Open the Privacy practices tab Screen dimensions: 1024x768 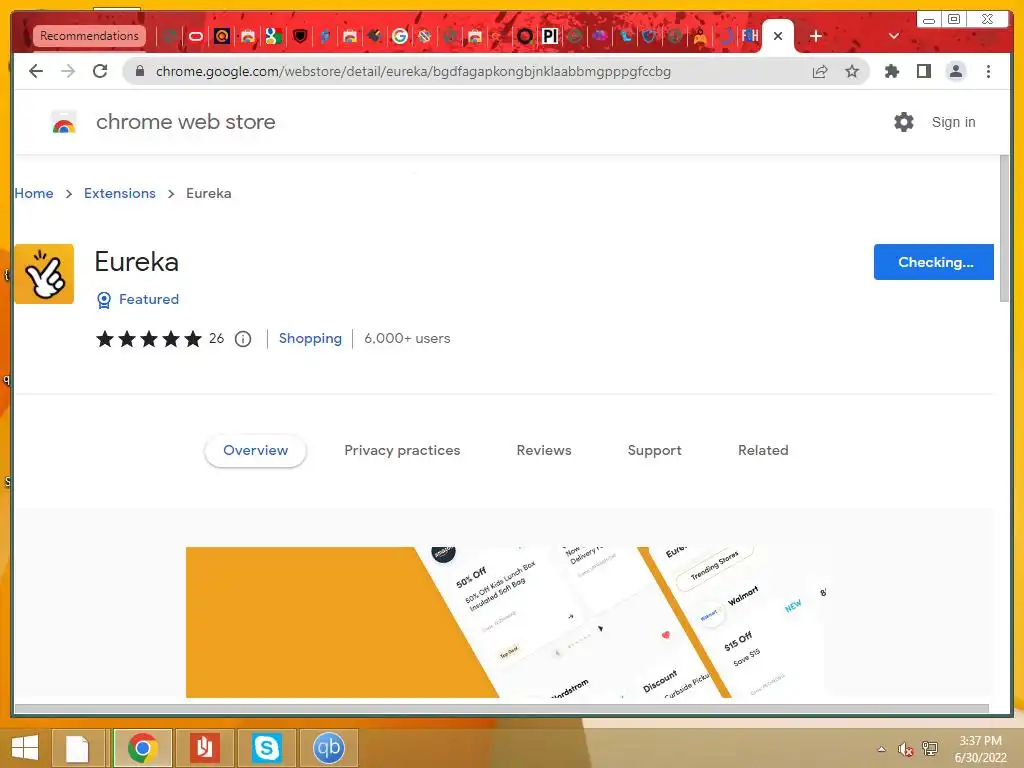[402, 451]
